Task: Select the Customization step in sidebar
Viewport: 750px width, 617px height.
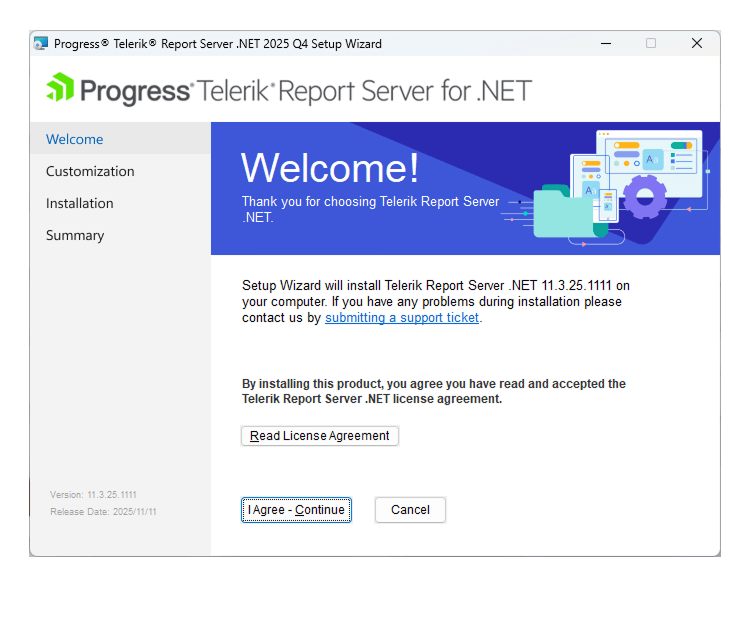Action: pyautogui.click(x=121, y=171)
